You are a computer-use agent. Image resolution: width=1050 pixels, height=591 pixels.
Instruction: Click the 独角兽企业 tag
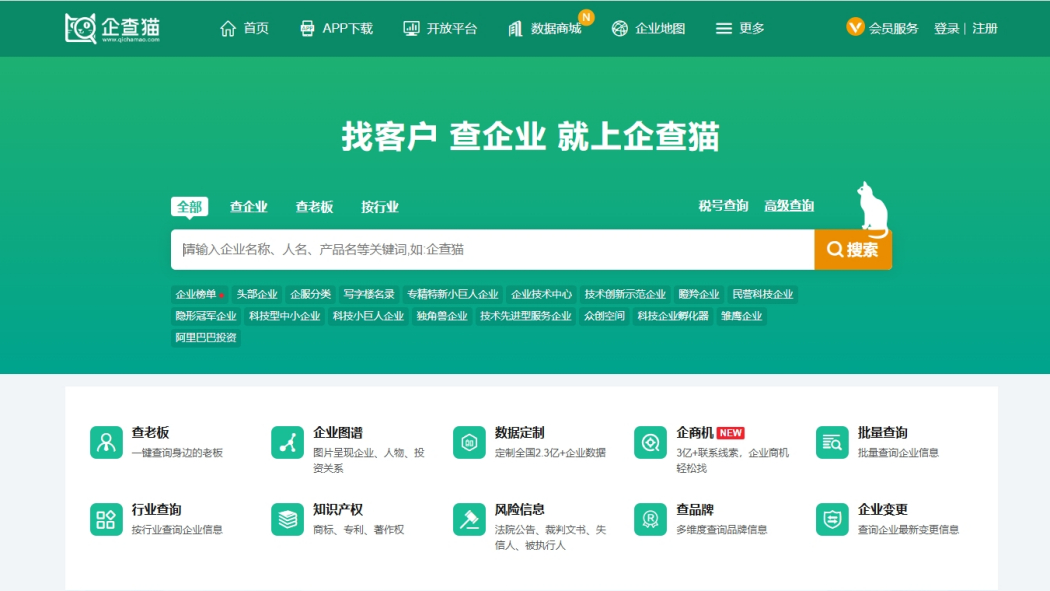(x=441, y=316)
